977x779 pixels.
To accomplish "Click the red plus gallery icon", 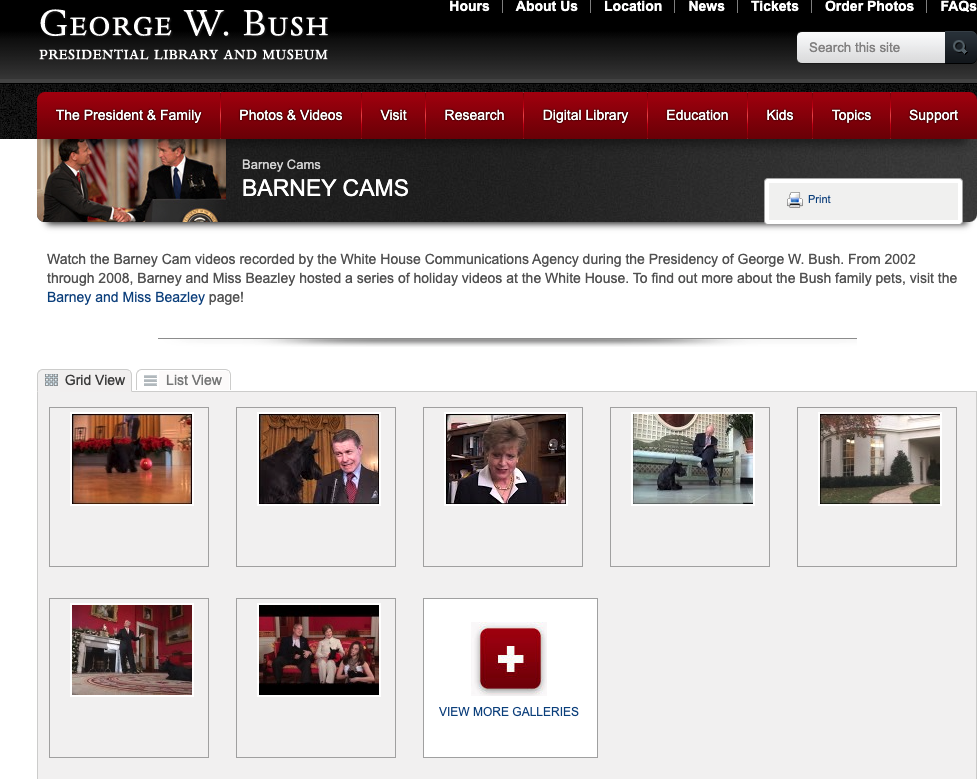I will [510, 658].
